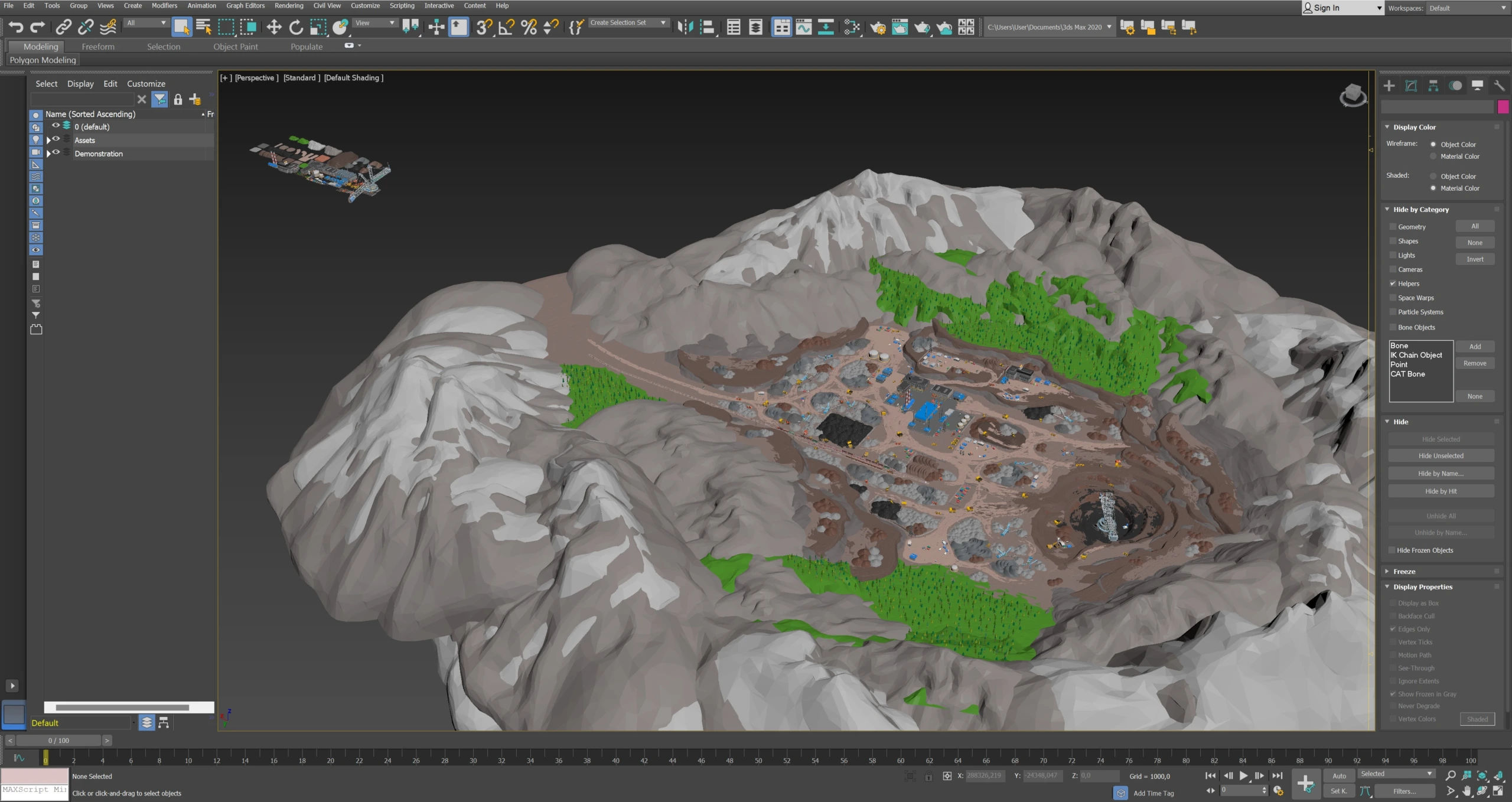Open the Create panel plus tab
This screenshot has height=802, width=1512.
[x=1389, y=86]
